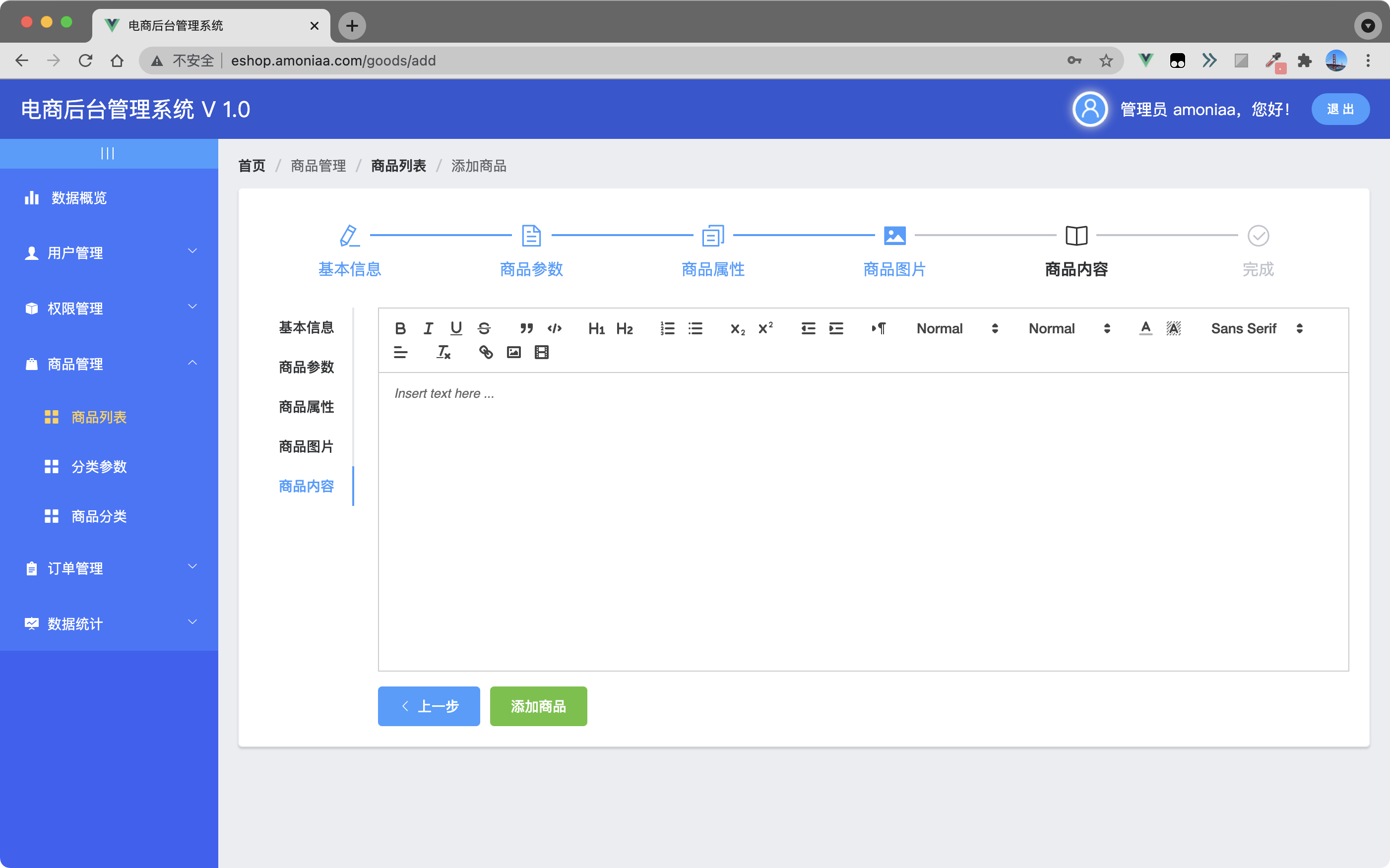This screenshot has width=1390, height=868.
Task: Clear text formatting icon
Action: pos(443,352)
